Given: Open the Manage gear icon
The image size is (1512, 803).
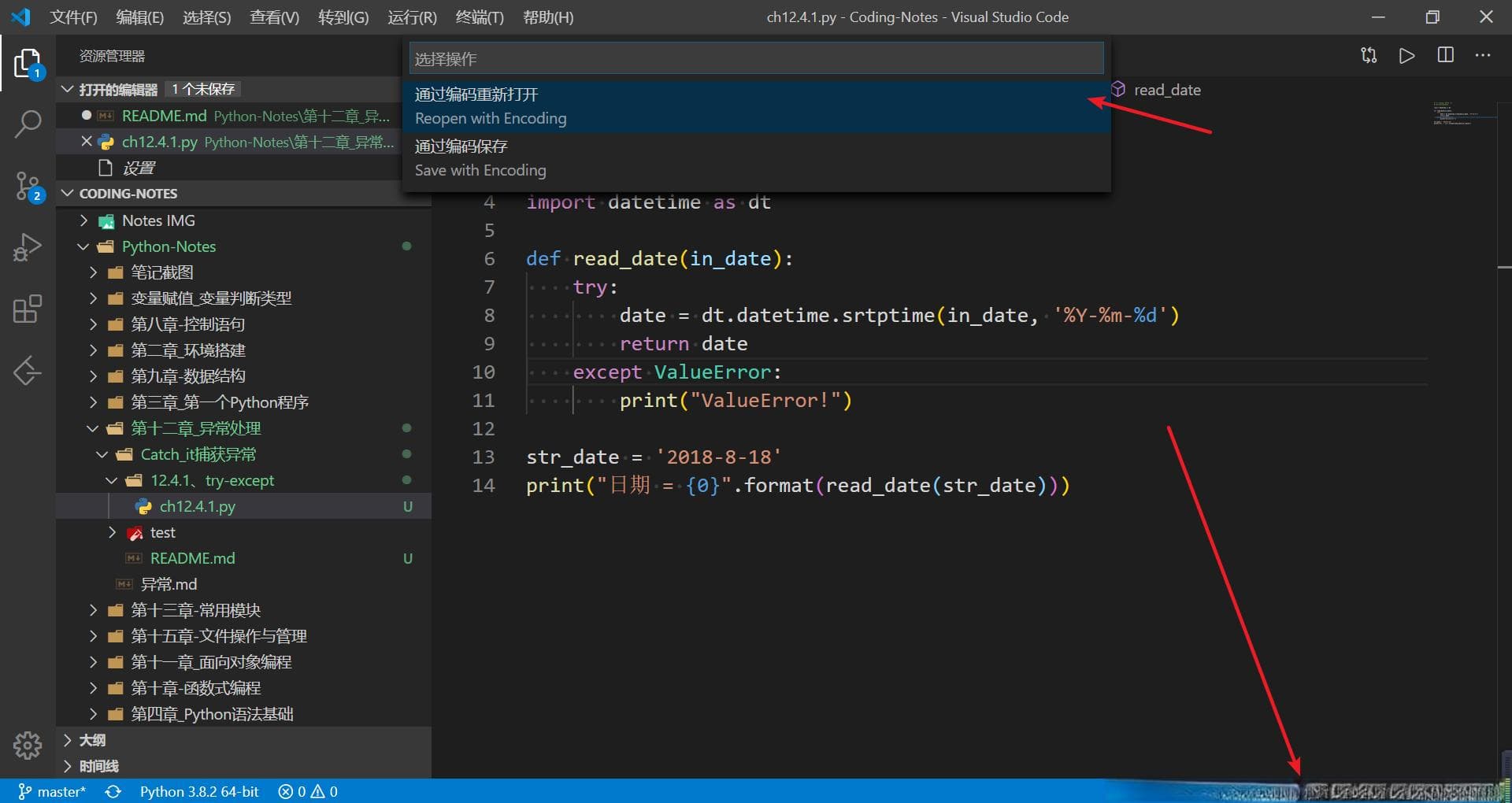Looking at the screenshot, I should pyautogui.click(x=28, y=744).
